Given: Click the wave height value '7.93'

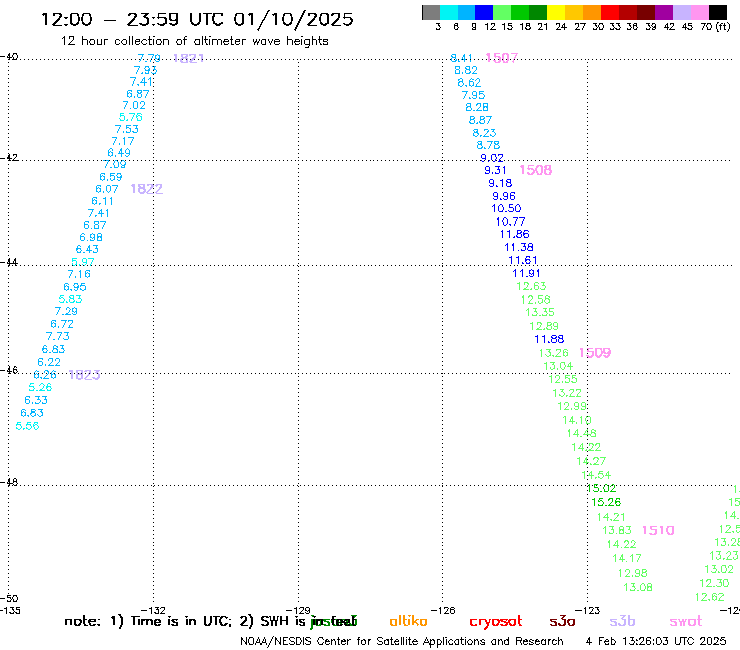Looking at the screenshot, I should 145,70.
